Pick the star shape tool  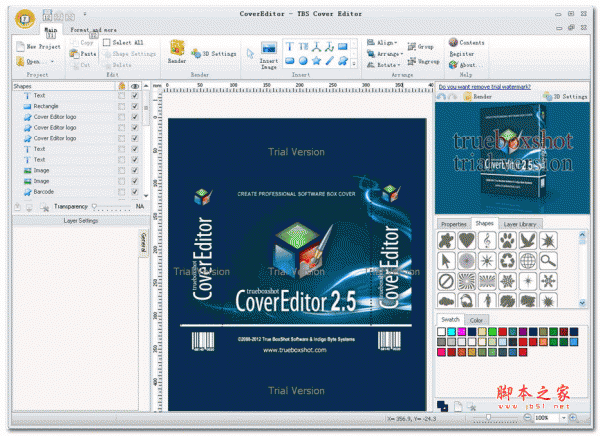(x=316, y=60)
